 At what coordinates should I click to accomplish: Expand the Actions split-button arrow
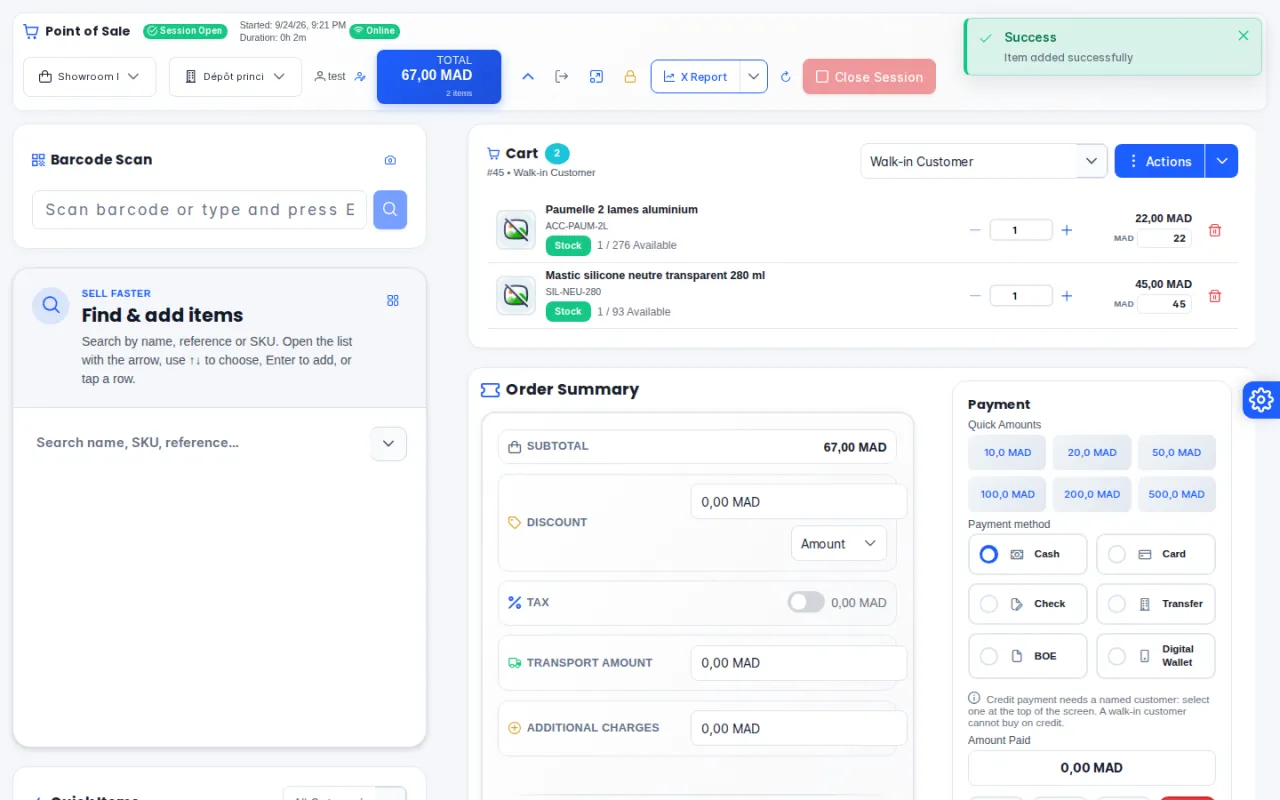(x=1221, y=161)
